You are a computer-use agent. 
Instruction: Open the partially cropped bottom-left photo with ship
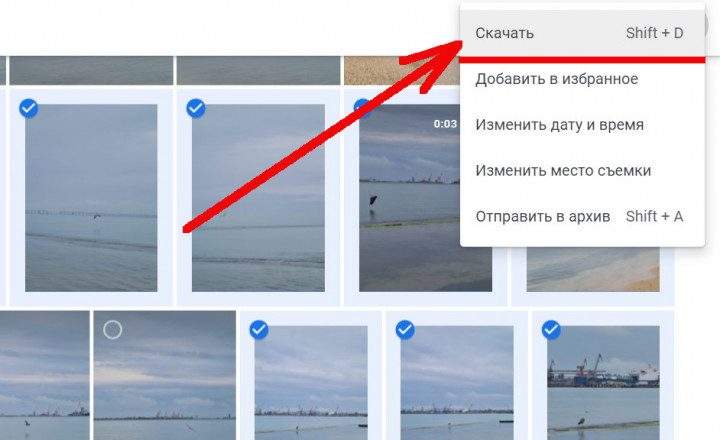(45, 375)
